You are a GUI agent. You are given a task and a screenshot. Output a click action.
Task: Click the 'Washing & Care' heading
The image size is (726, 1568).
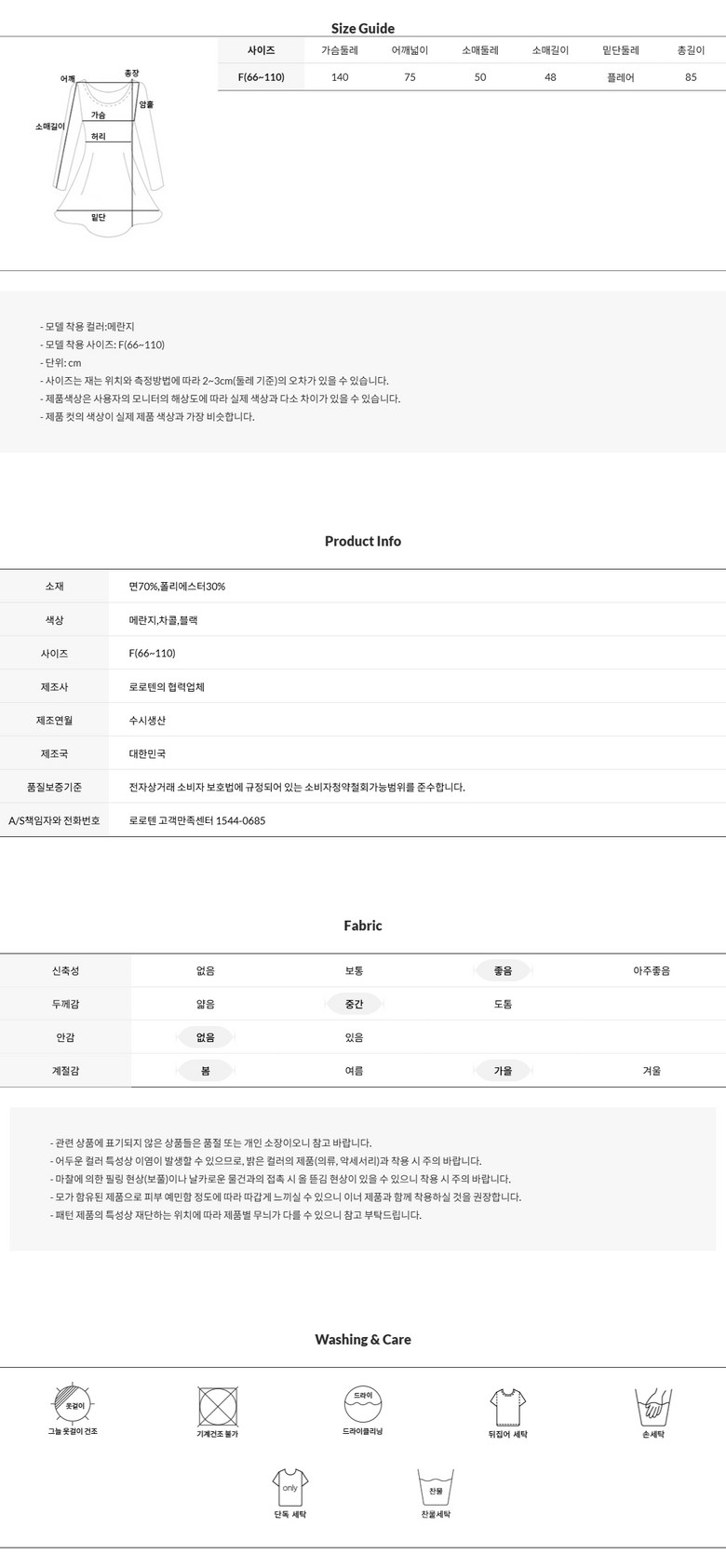pyautogui.click(x=363, y=1339)
